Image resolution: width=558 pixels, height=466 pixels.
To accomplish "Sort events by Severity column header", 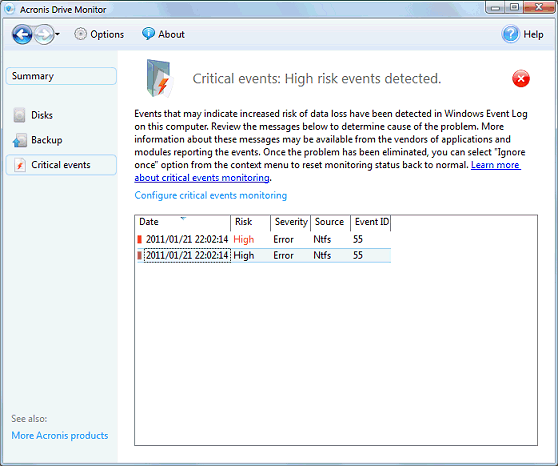I will point(291,222).
